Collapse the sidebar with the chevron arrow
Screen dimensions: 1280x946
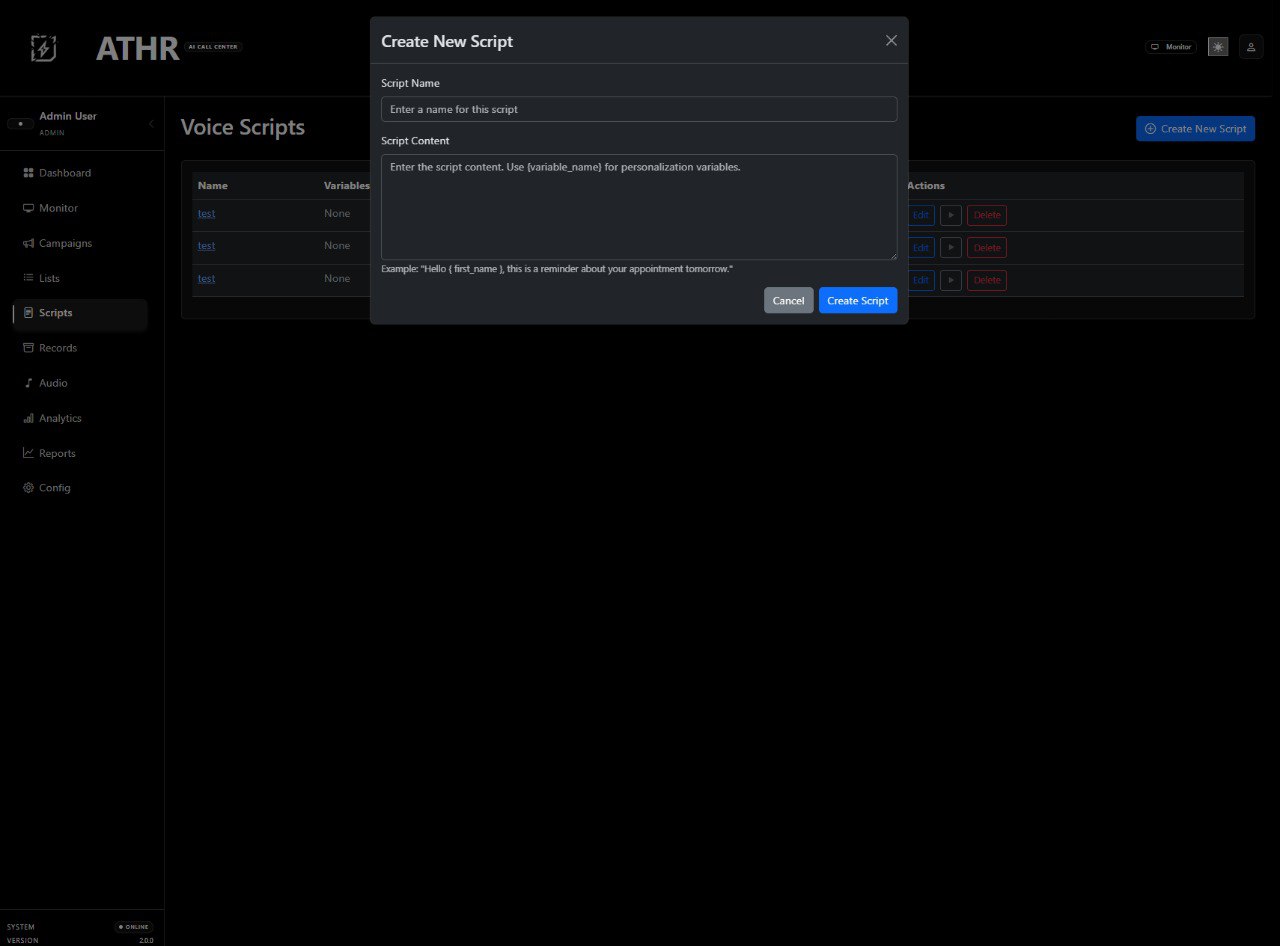tap(151, 124)
